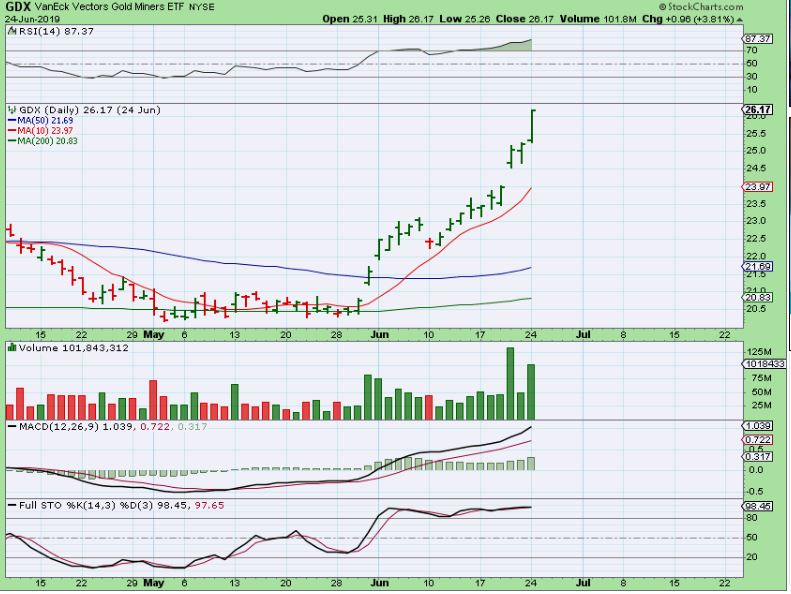Click the tallest green volume bar
Image resolution: width=791 pixels, height=594 pixels.
[510, 384]
